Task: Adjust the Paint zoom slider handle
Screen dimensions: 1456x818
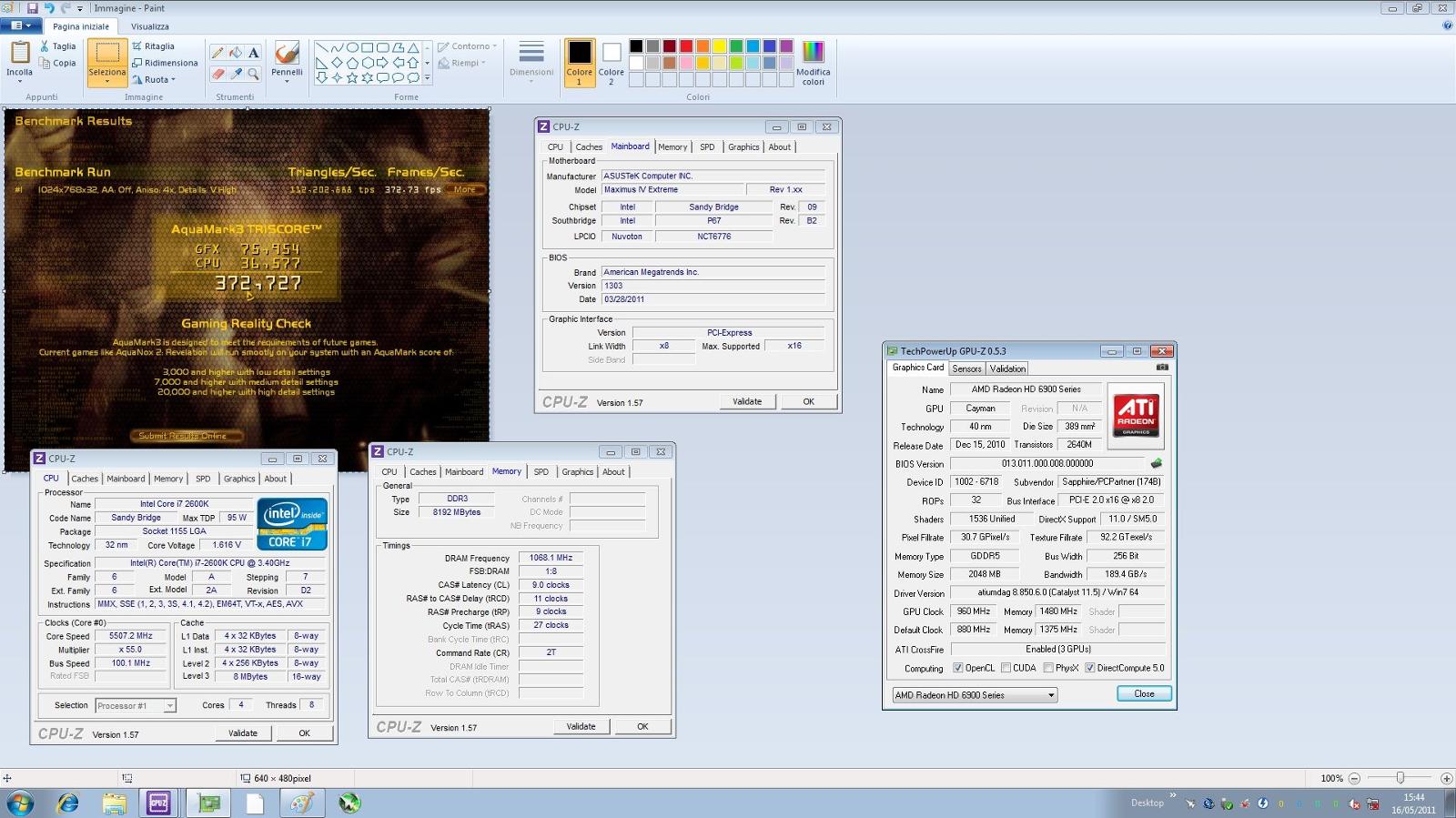Action: tap(1400, 778)
